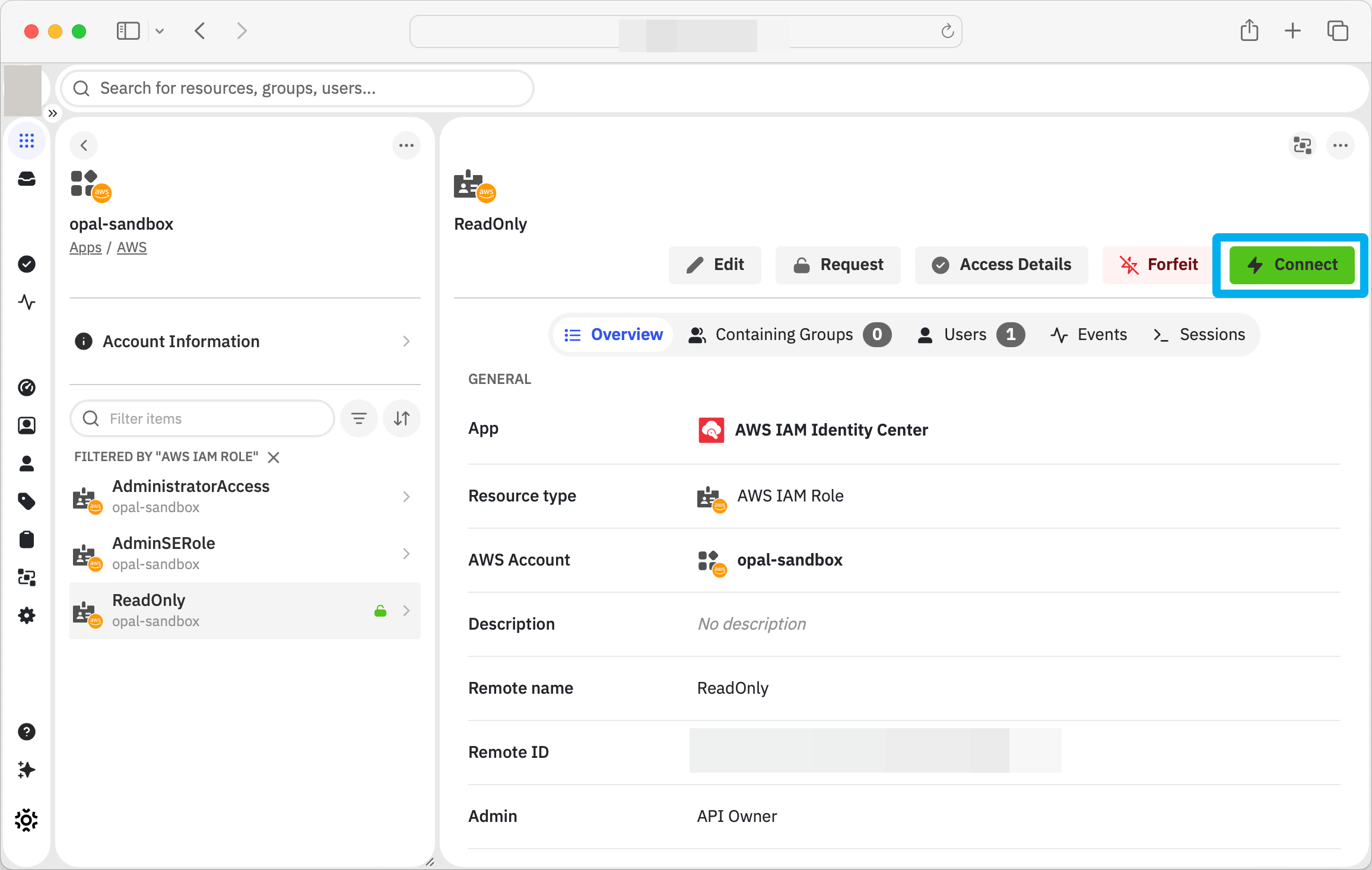
Task: Open the checkmark approvals icon in sidebar
Action: (27, 264)
